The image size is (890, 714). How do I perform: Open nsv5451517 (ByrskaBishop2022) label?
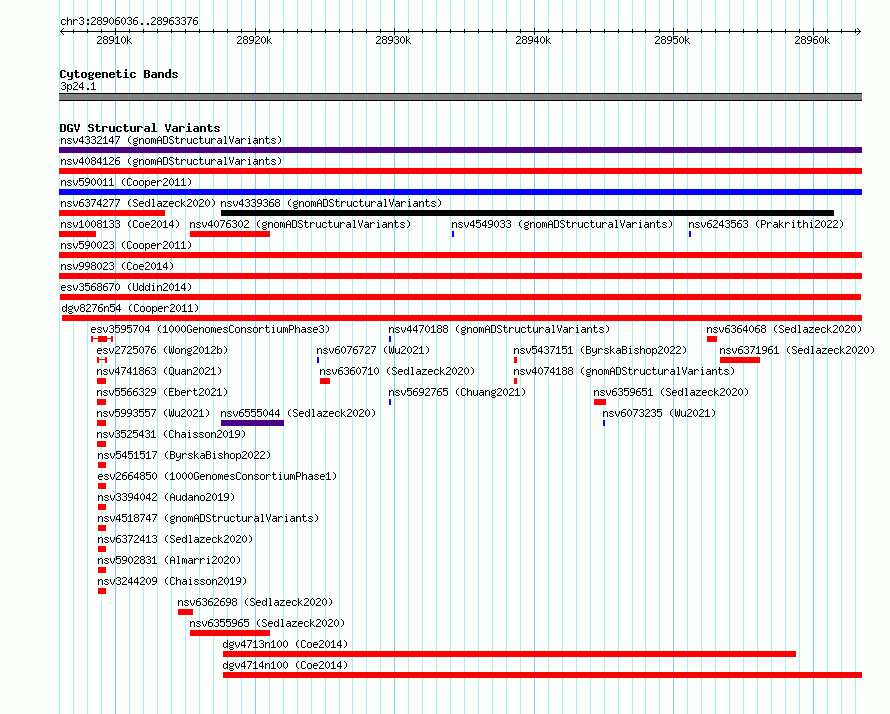point(184,455)
